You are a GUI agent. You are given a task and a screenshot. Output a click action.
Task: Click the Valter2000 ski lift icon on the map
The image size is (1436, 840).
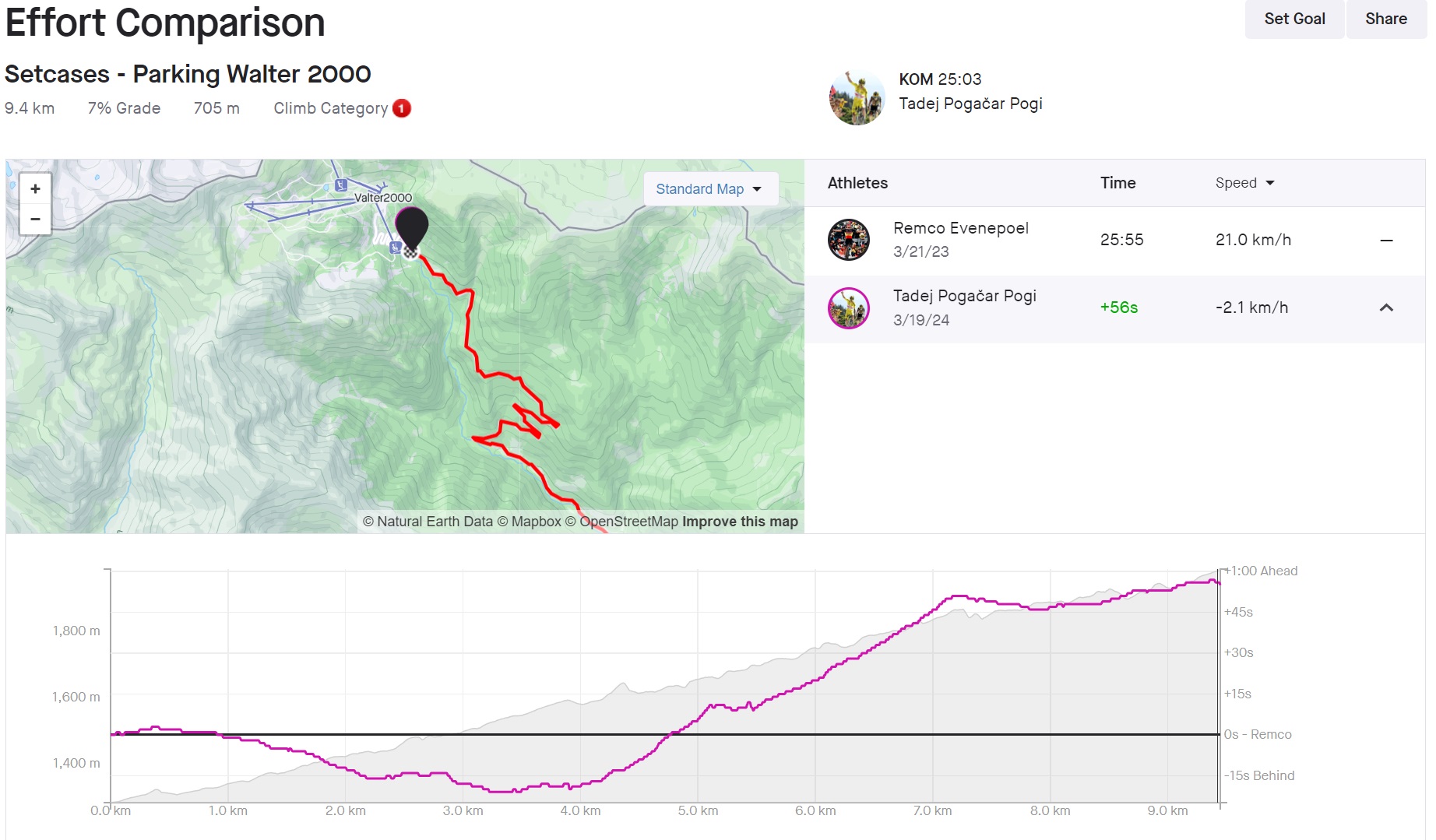[340, 185]
